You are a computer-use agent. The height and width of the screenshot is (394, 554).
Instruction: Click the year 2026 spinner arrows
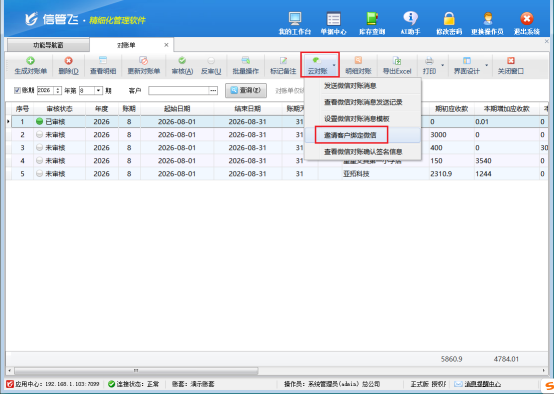click(58, 91)
